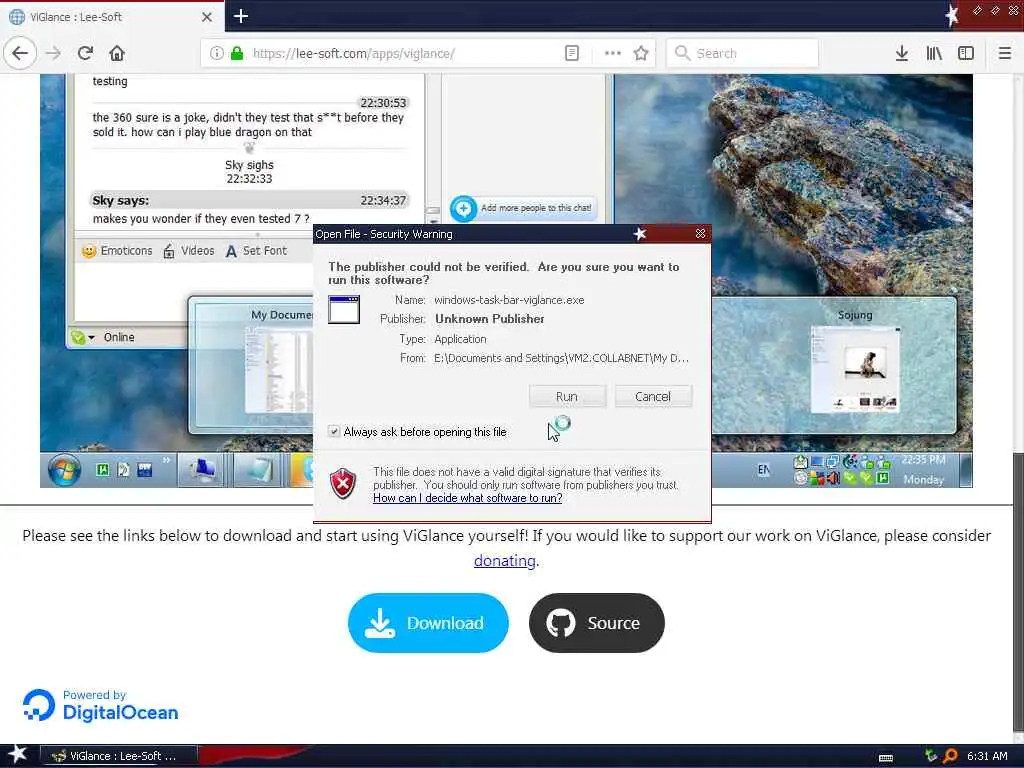Click the windows-task-bar-viglance.exe file name
This screenshot has width=1024, height=768.
[x=509, y=300]
